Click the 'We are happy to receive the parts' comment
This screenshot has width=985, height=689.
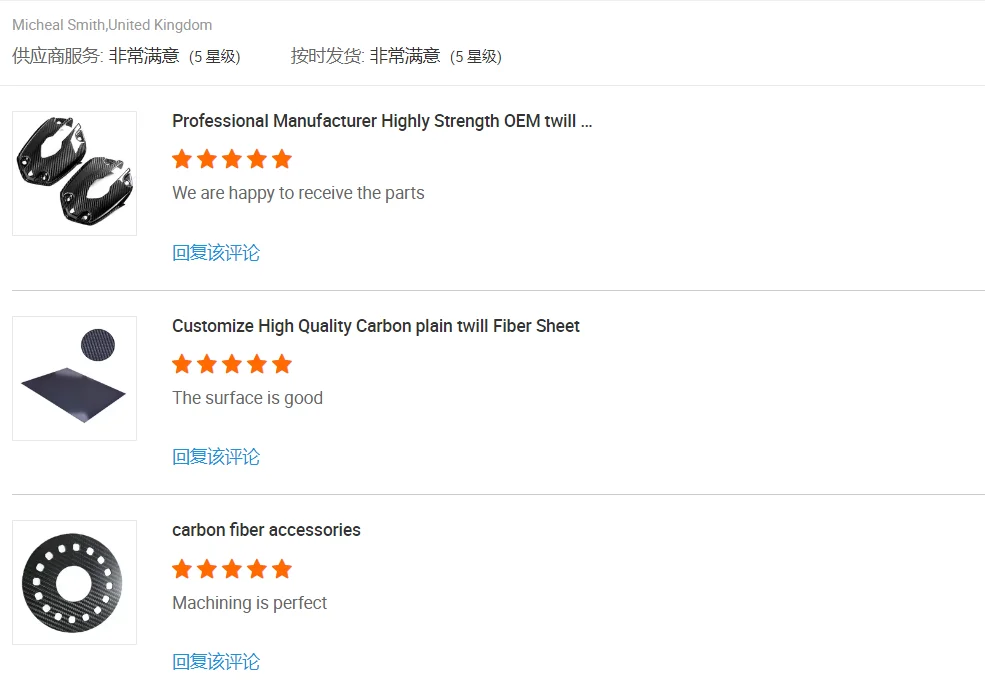(x=298, y=193)
